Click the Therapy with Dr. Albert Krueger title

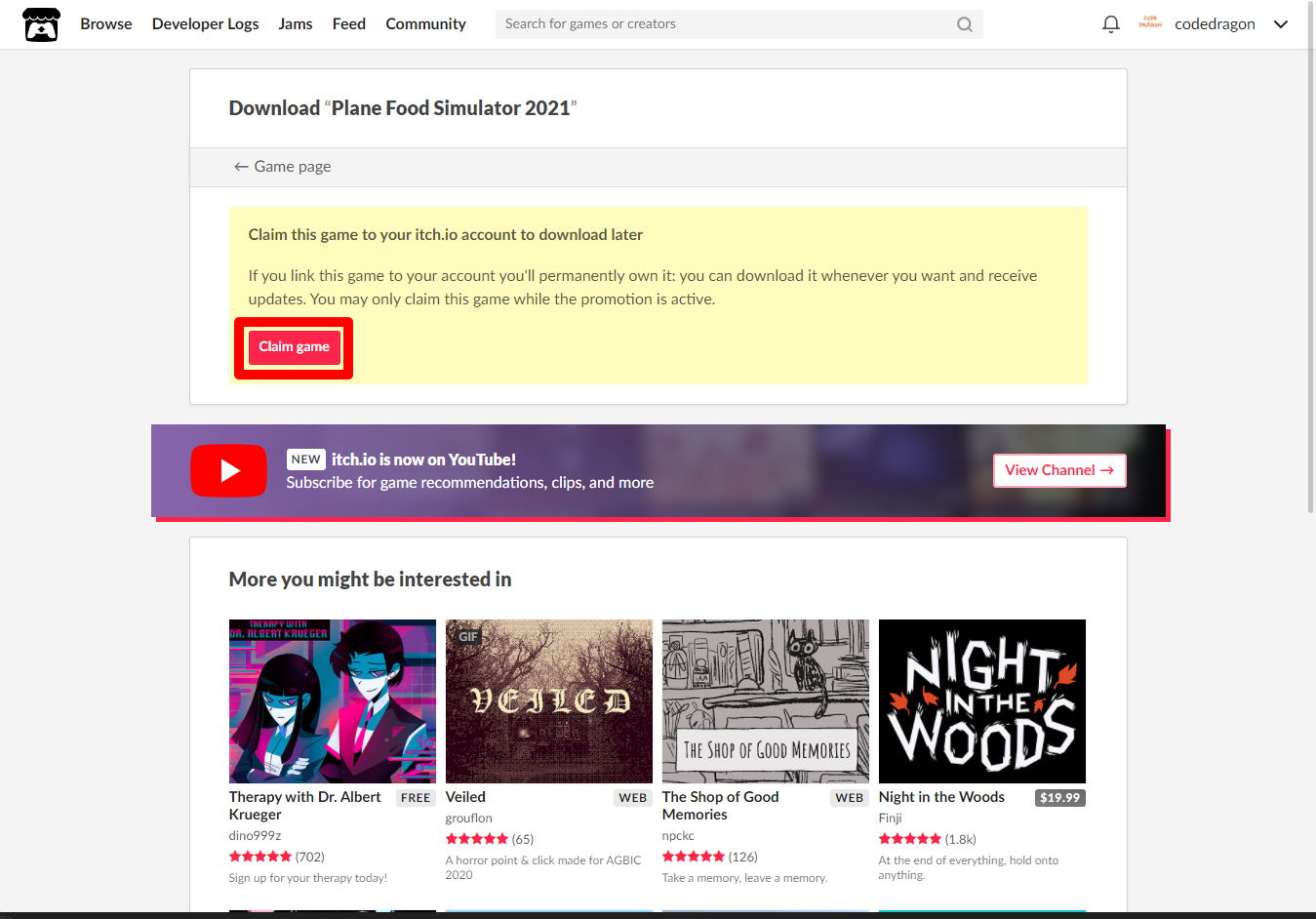tap(305, 806)
